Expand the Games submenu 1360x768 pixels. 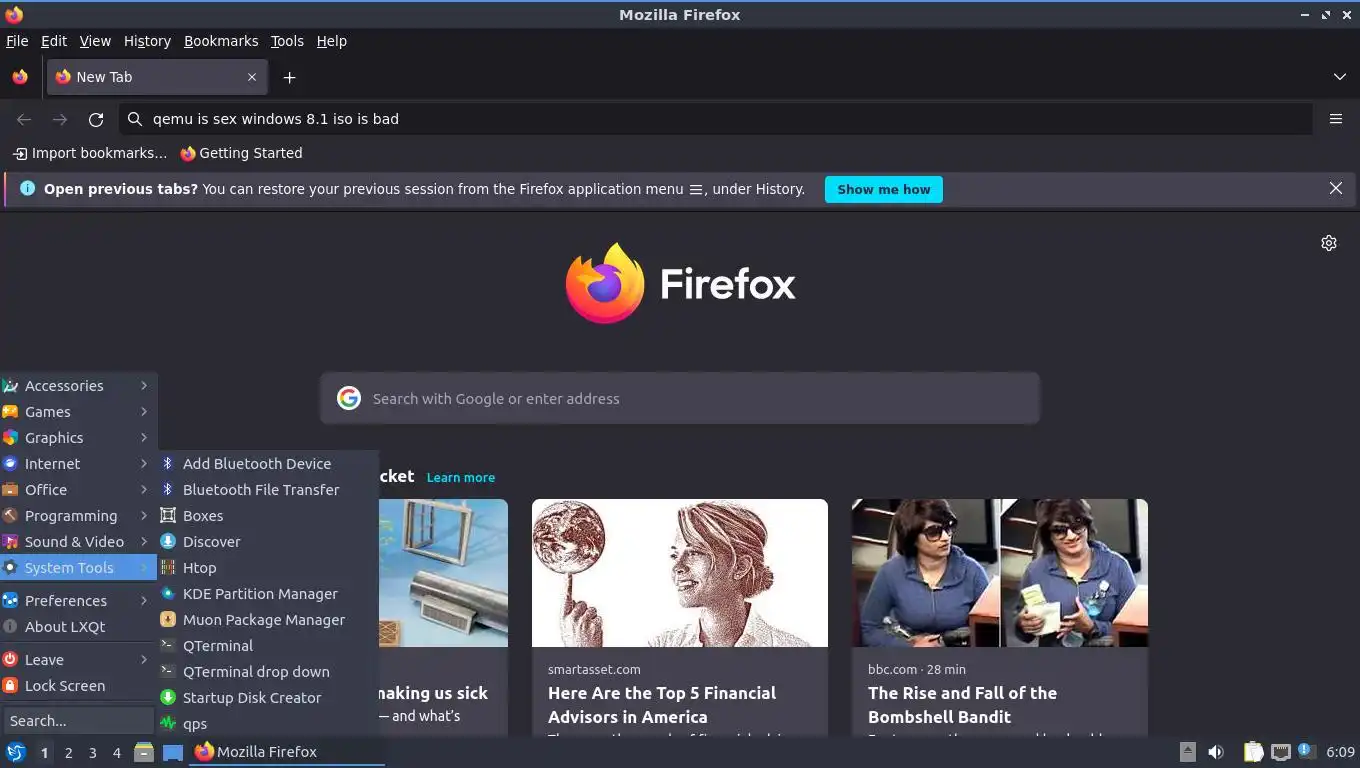78,412
